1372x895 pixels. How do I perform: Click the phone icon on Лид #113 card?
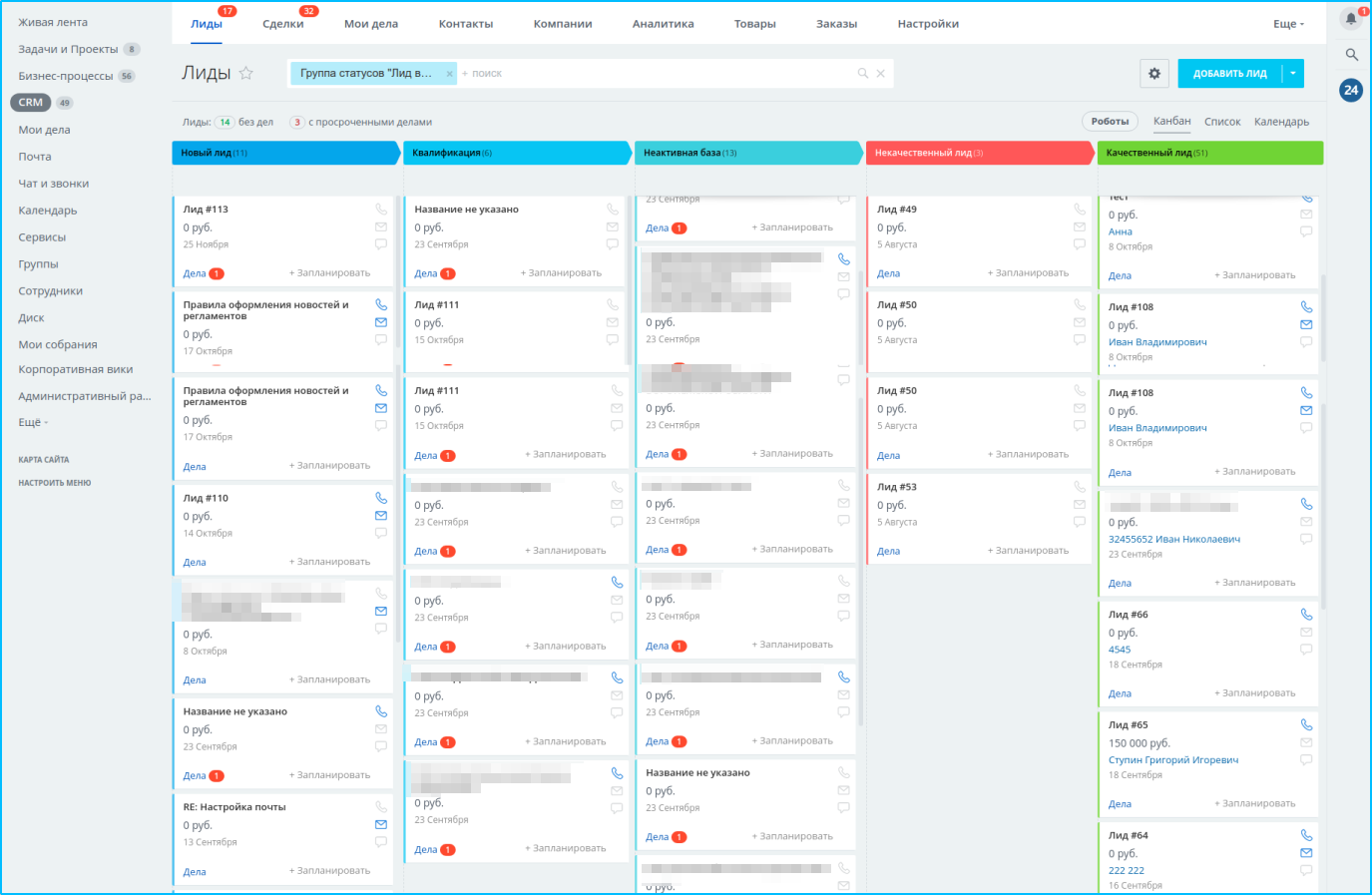coord(381,210)
